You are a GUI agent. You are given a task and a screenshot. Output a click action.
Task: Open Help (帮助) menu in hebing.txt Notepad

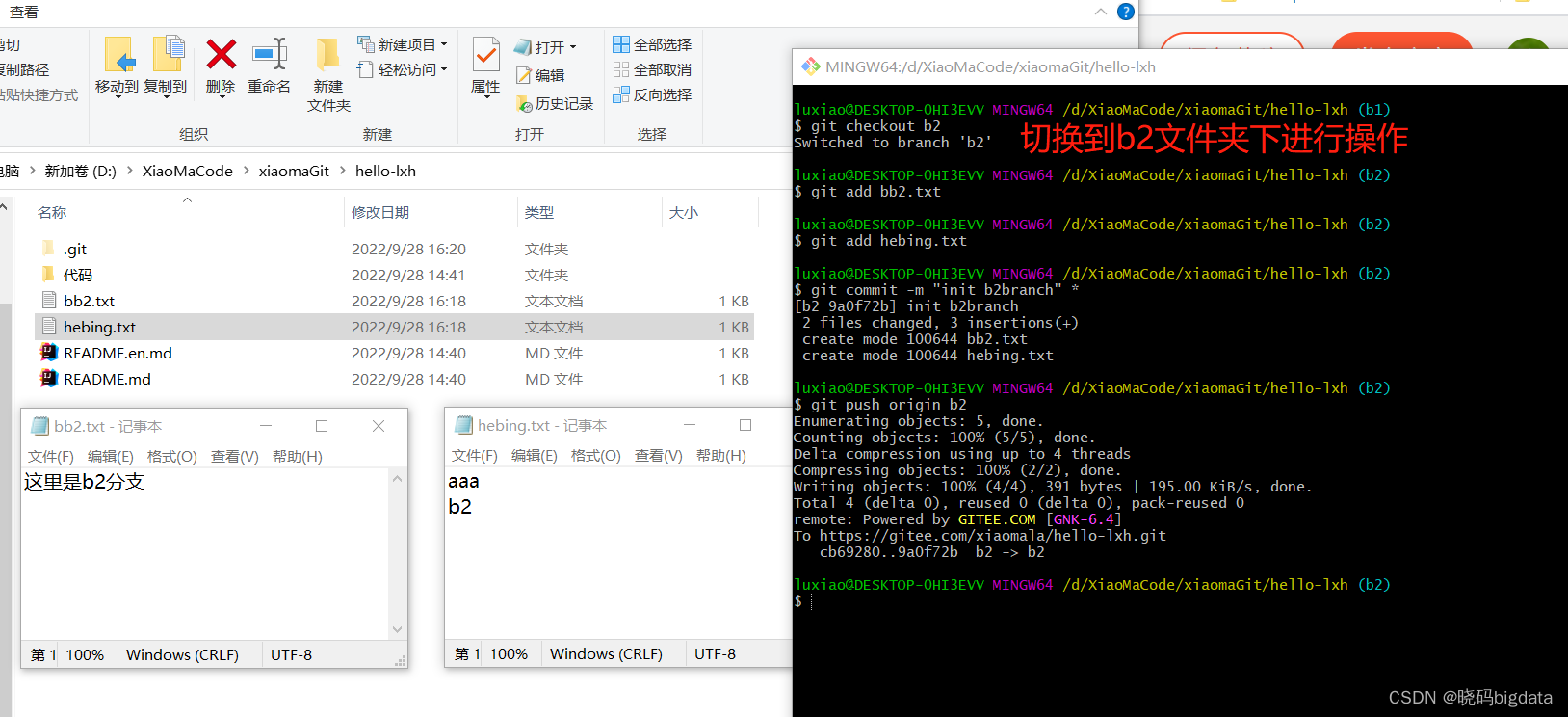tap(721, 455)
